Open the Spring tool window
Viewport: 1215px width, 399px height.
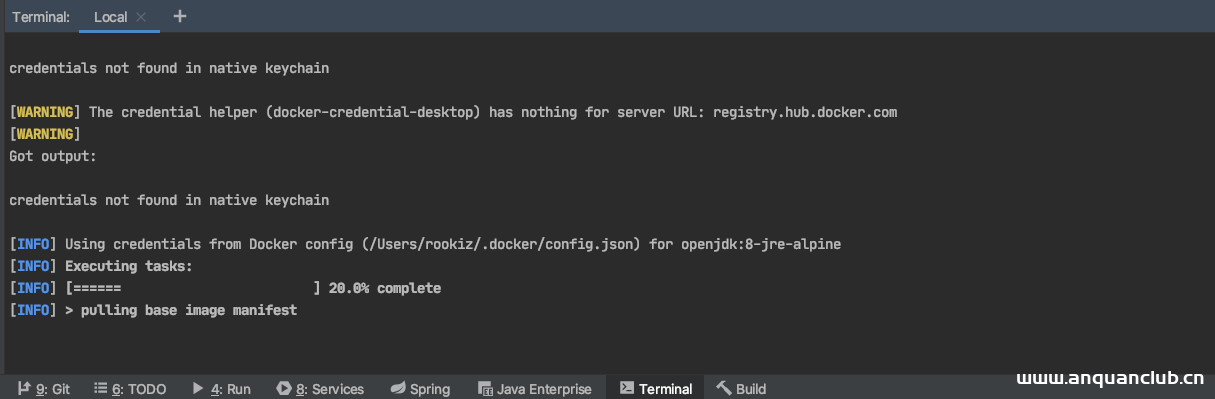coord(420,389)
